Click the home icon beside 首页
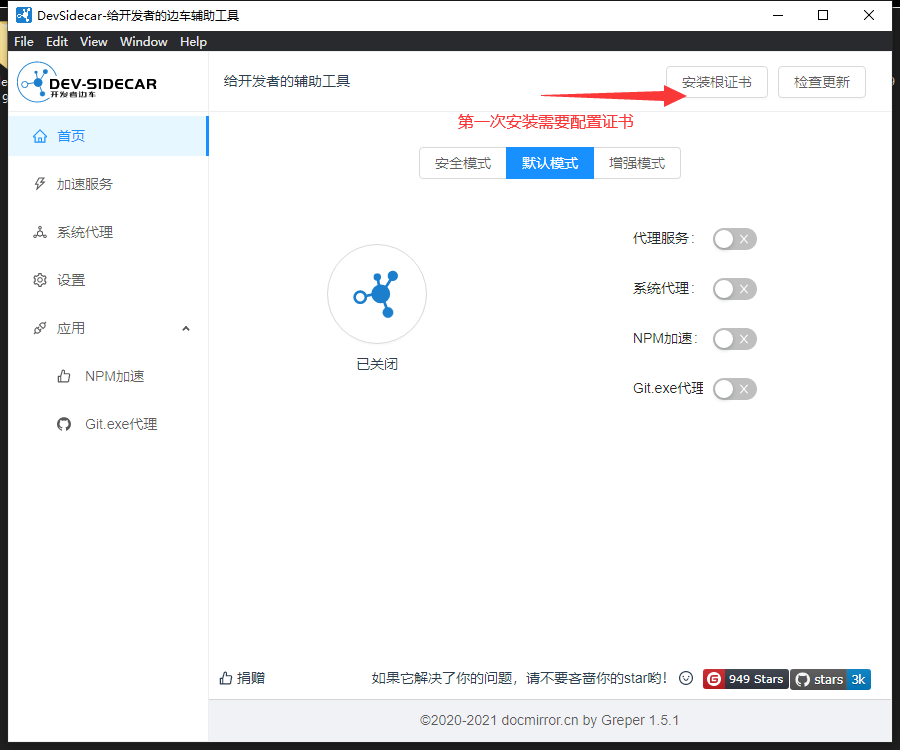This screenshot has width=900, height=750. pyautogui.click(x=40, y=136)
